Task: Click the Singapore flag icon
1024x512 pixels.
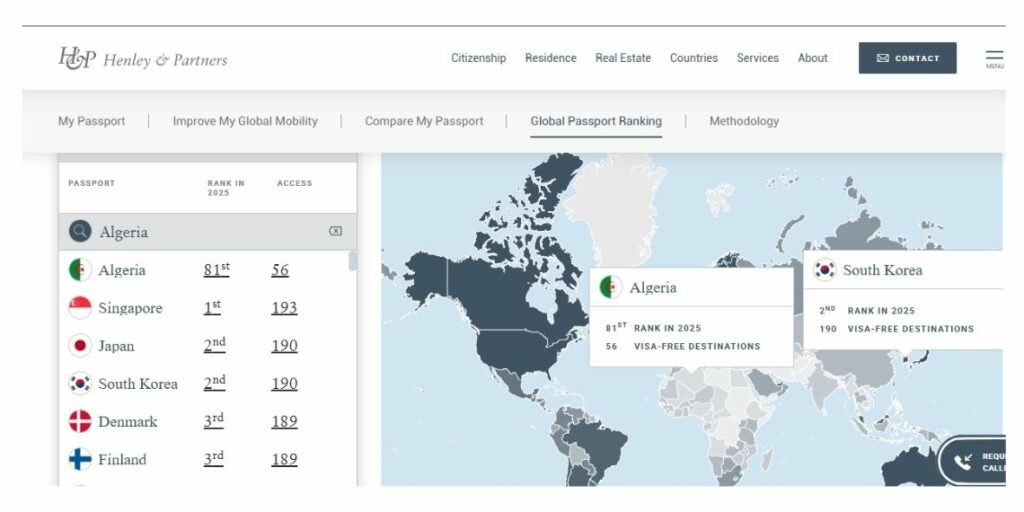Action: tap(80, 308)
